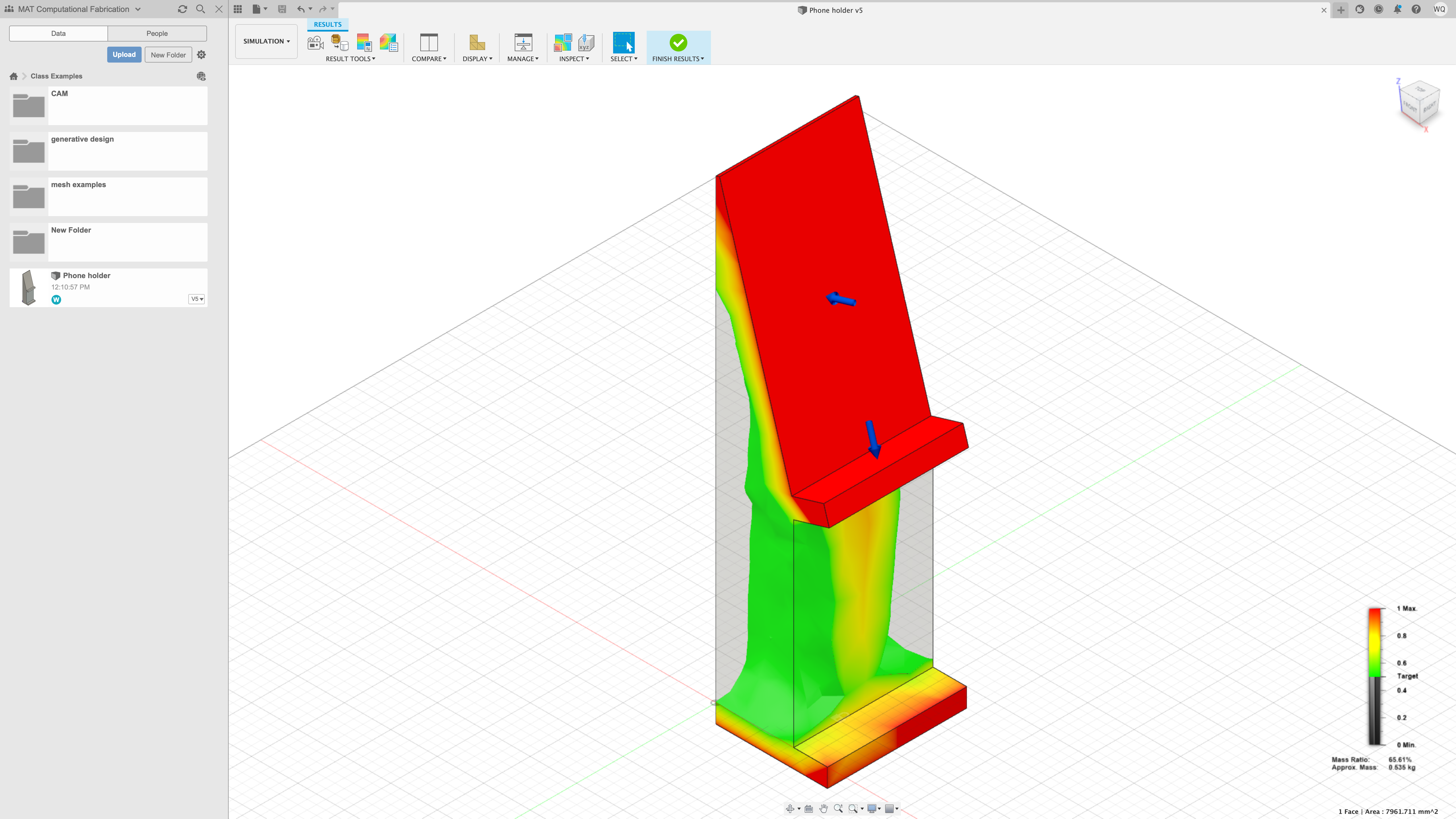Expand the DISPLAY menu
Viewport: 1456px width, 819px height.
tap(477, 59)
